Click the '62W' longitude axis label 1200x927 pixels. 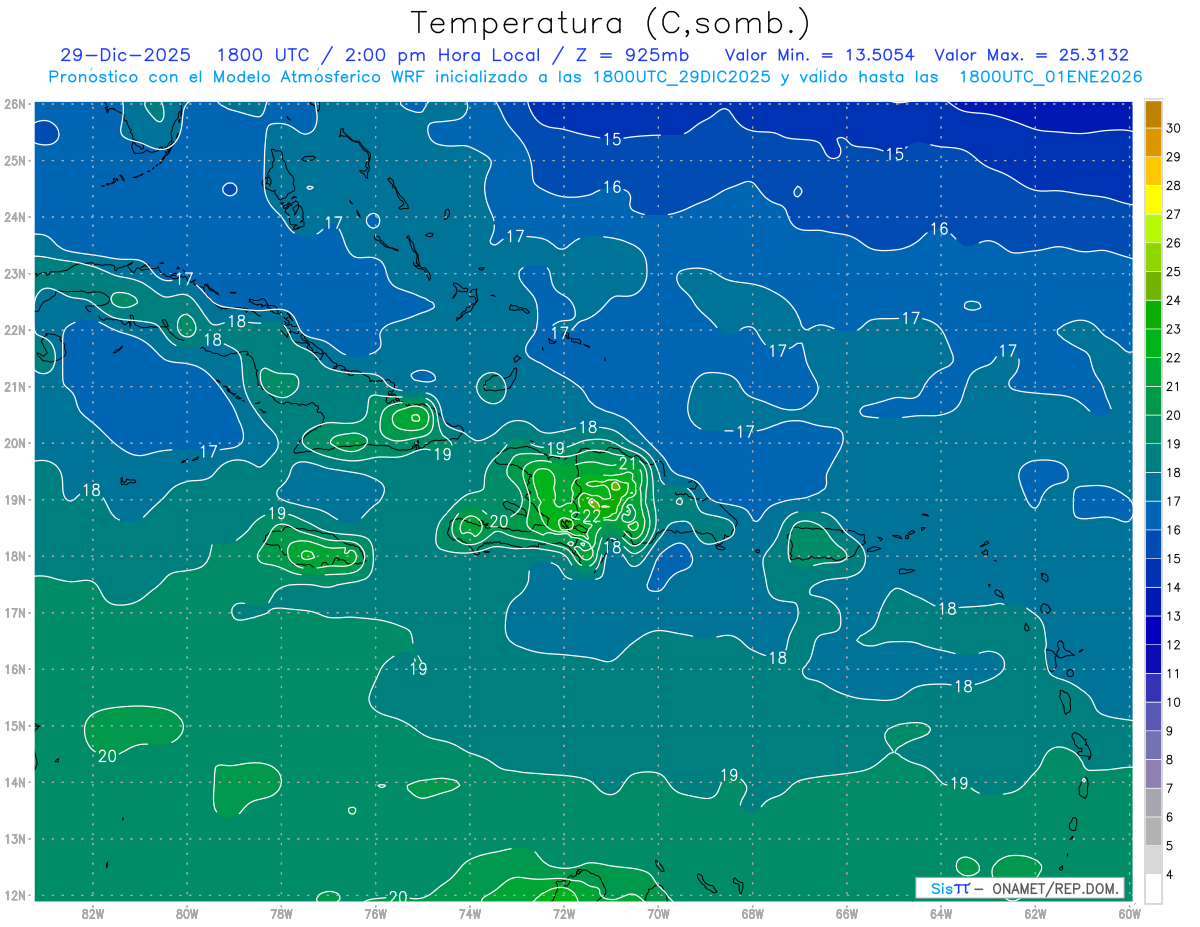pos(1036,913)
